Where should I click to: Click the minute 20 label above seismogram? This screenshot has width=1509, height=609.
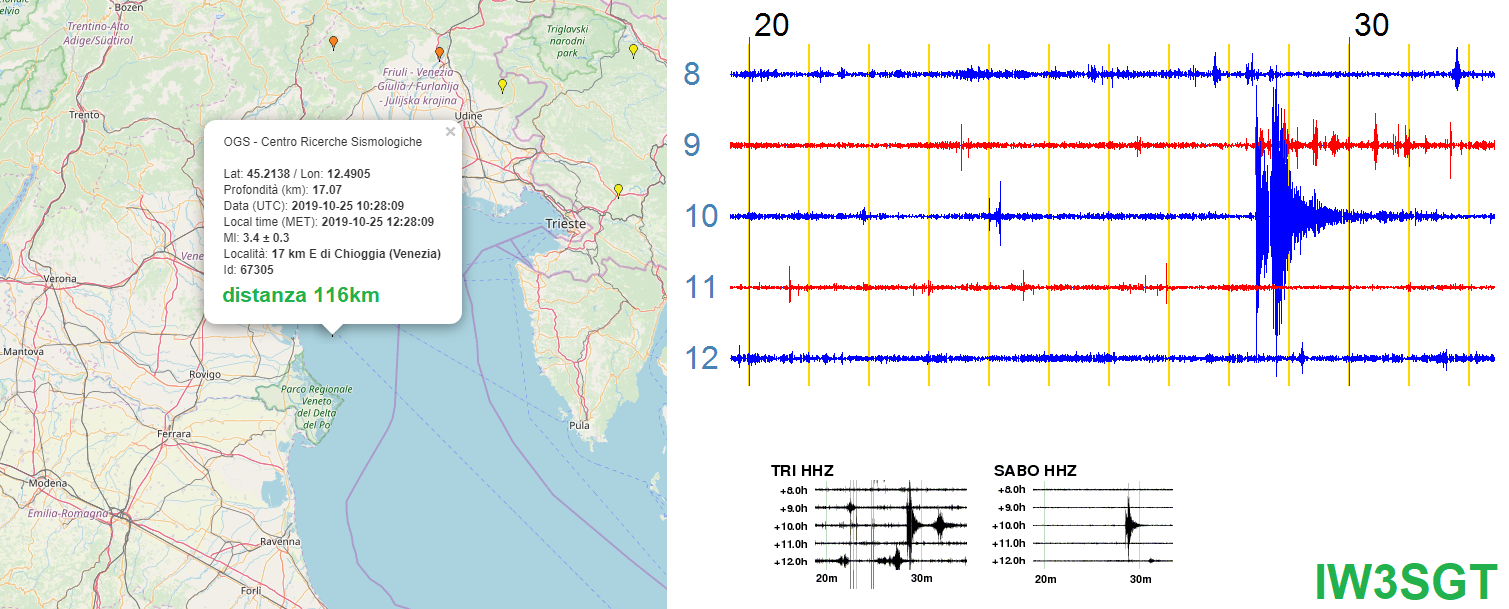point(771,25)
